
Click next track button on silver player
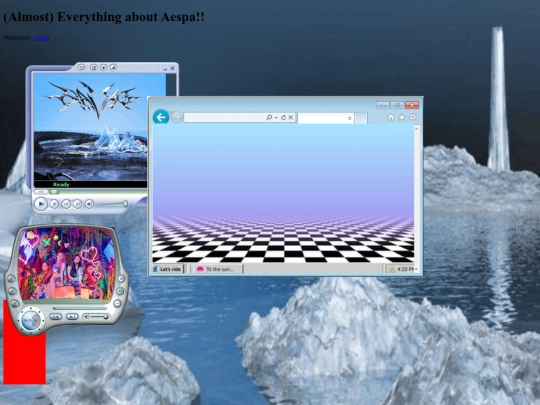(72, 316)
